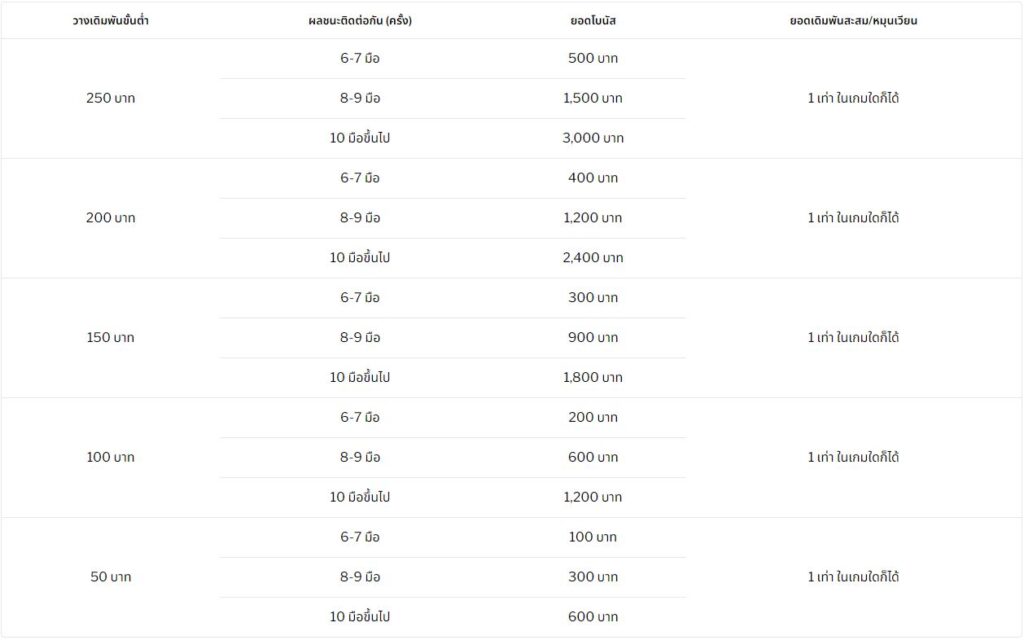Viewport: 1024px width, 640px height.
Task: Click the turnover cell in the 50 บาท row
Action: [853, 578]
